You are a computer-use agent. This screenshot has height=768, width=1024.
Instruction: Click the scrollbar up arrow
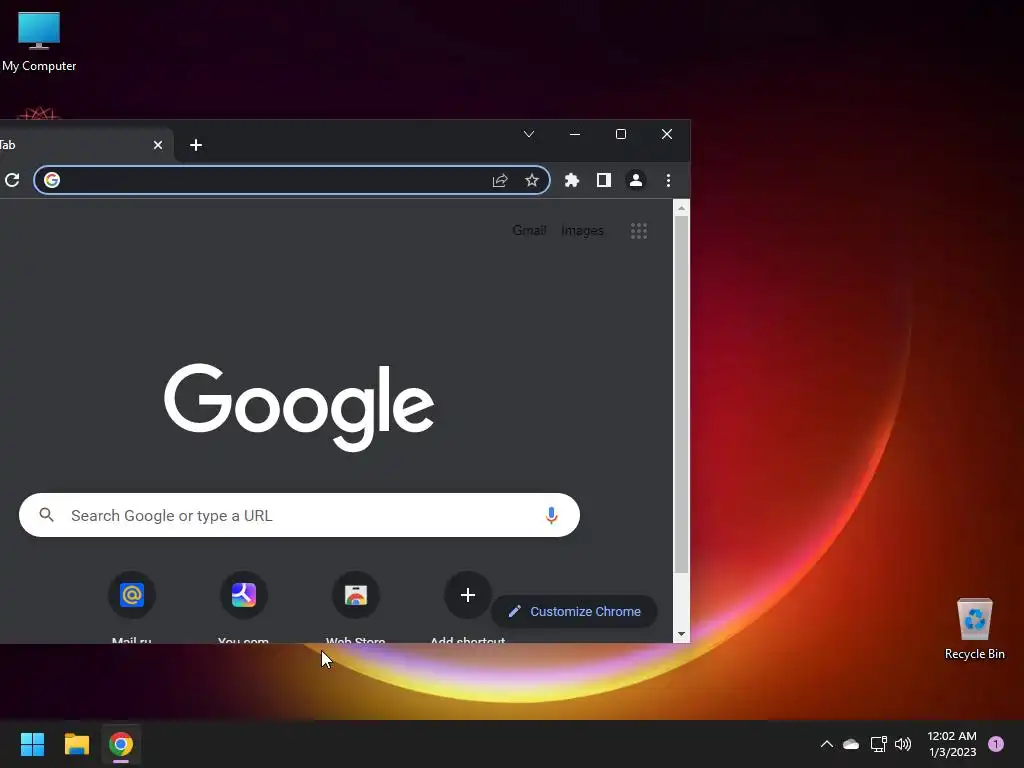[681, 208]
